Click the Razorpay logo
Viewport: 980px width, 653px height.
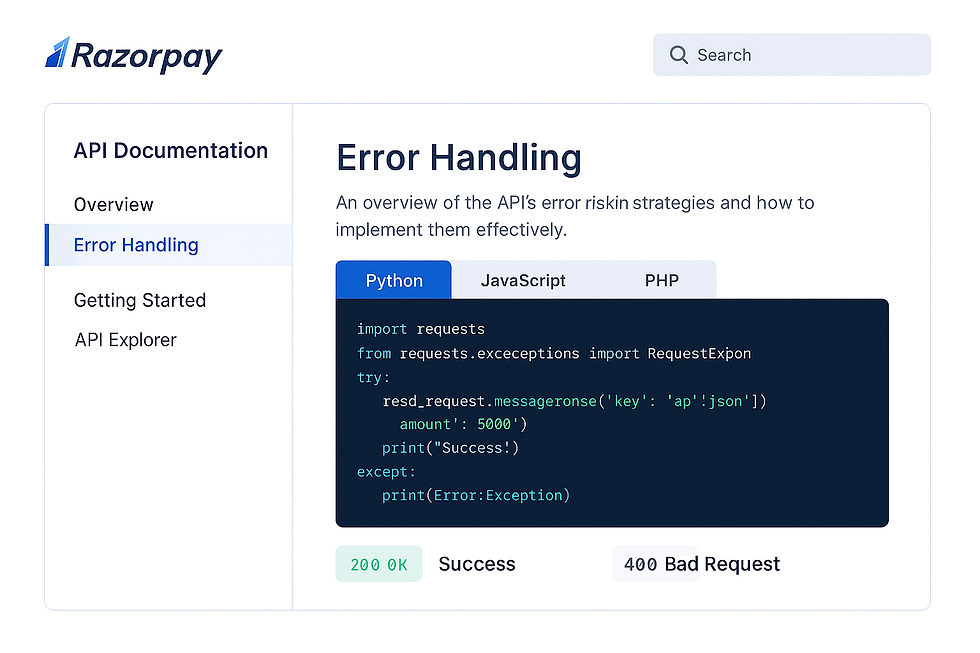point(134,55)
